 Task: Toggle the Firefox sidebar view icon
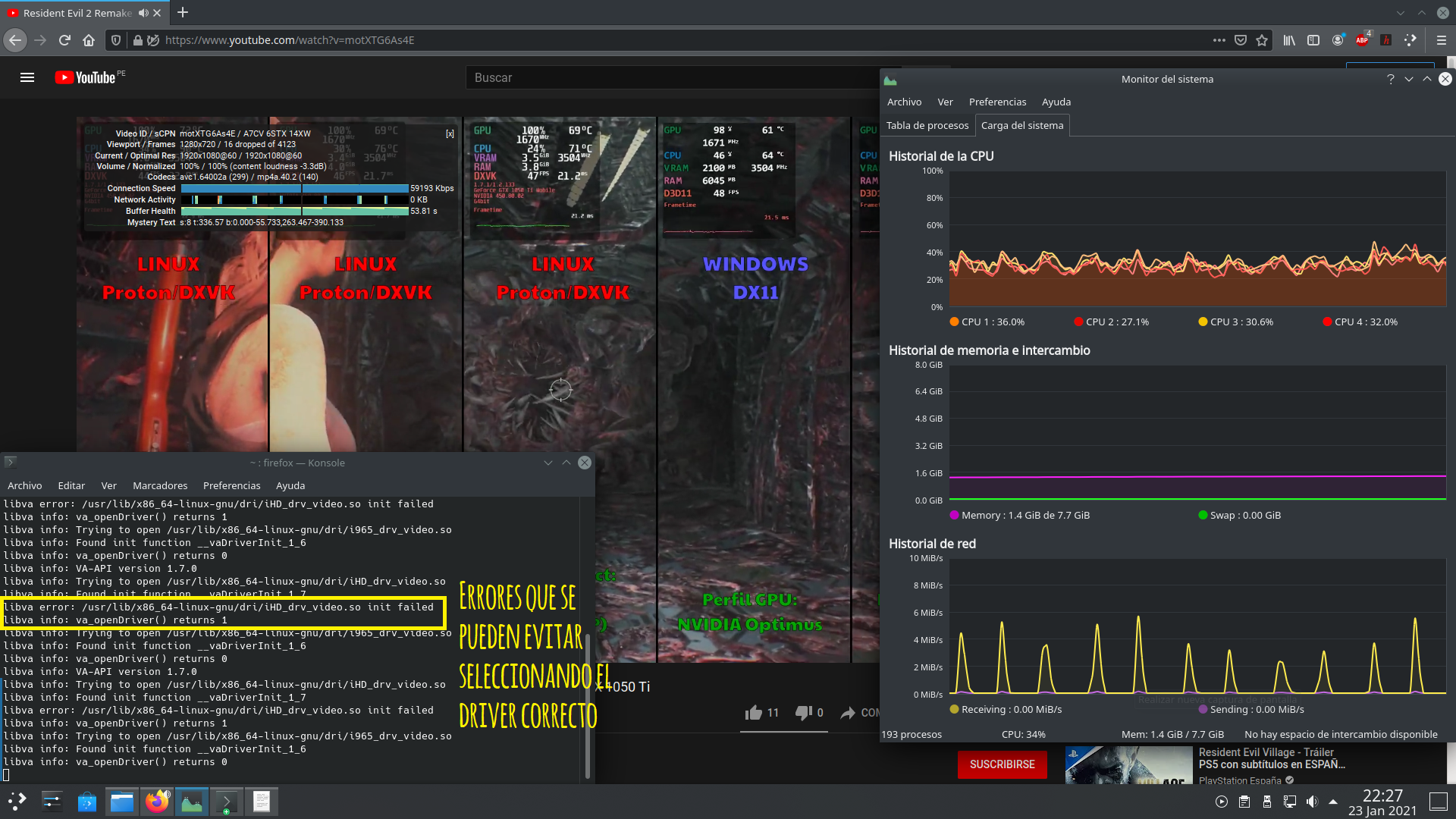[x=1313, y=40]
